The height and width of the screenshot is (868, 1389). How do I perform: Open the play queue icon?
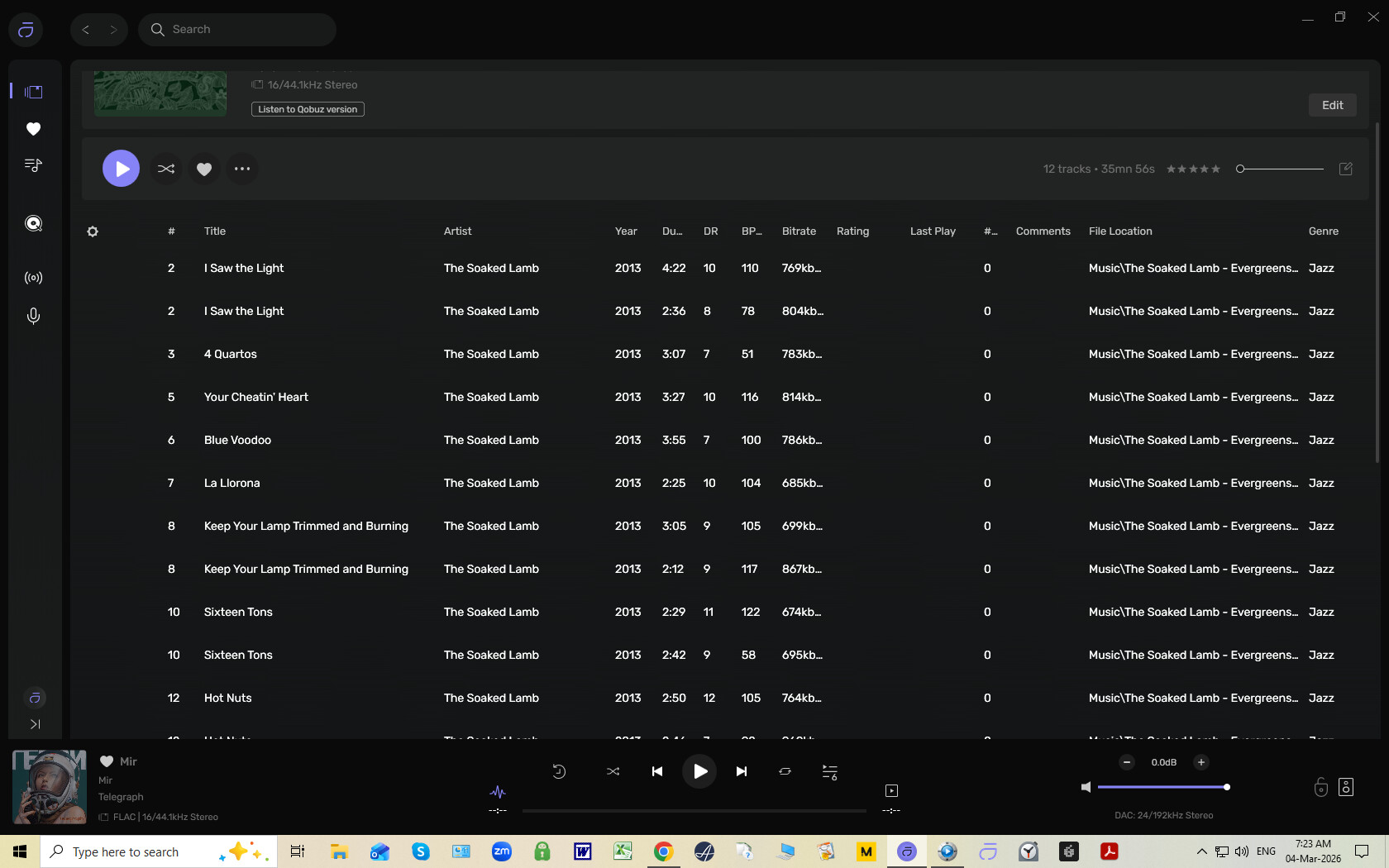coord(829,771)
